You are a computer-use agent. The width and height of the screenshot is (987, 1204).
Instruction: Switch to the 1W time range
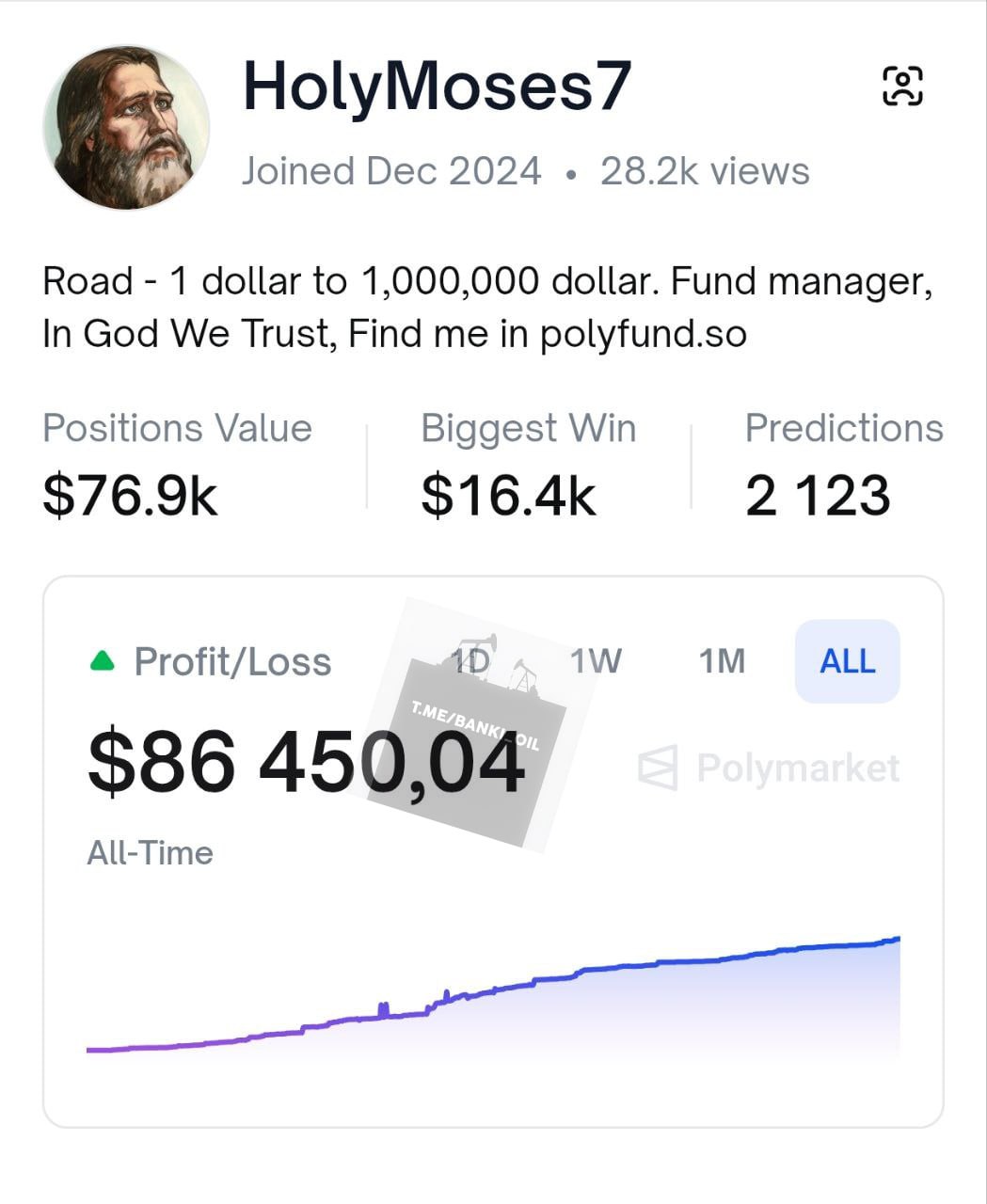point(596,661)
